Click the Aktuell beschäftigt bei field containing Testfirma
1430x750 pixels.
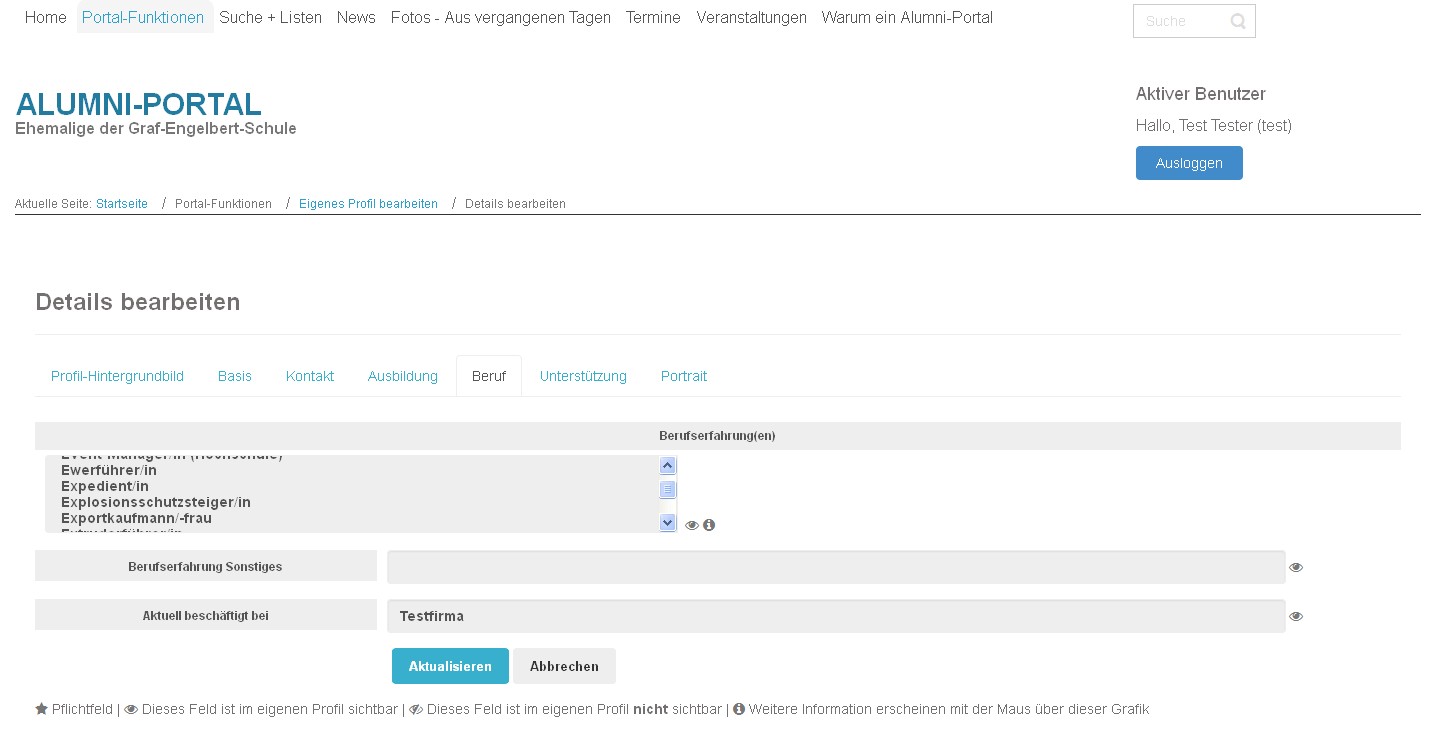coord(836,616)
